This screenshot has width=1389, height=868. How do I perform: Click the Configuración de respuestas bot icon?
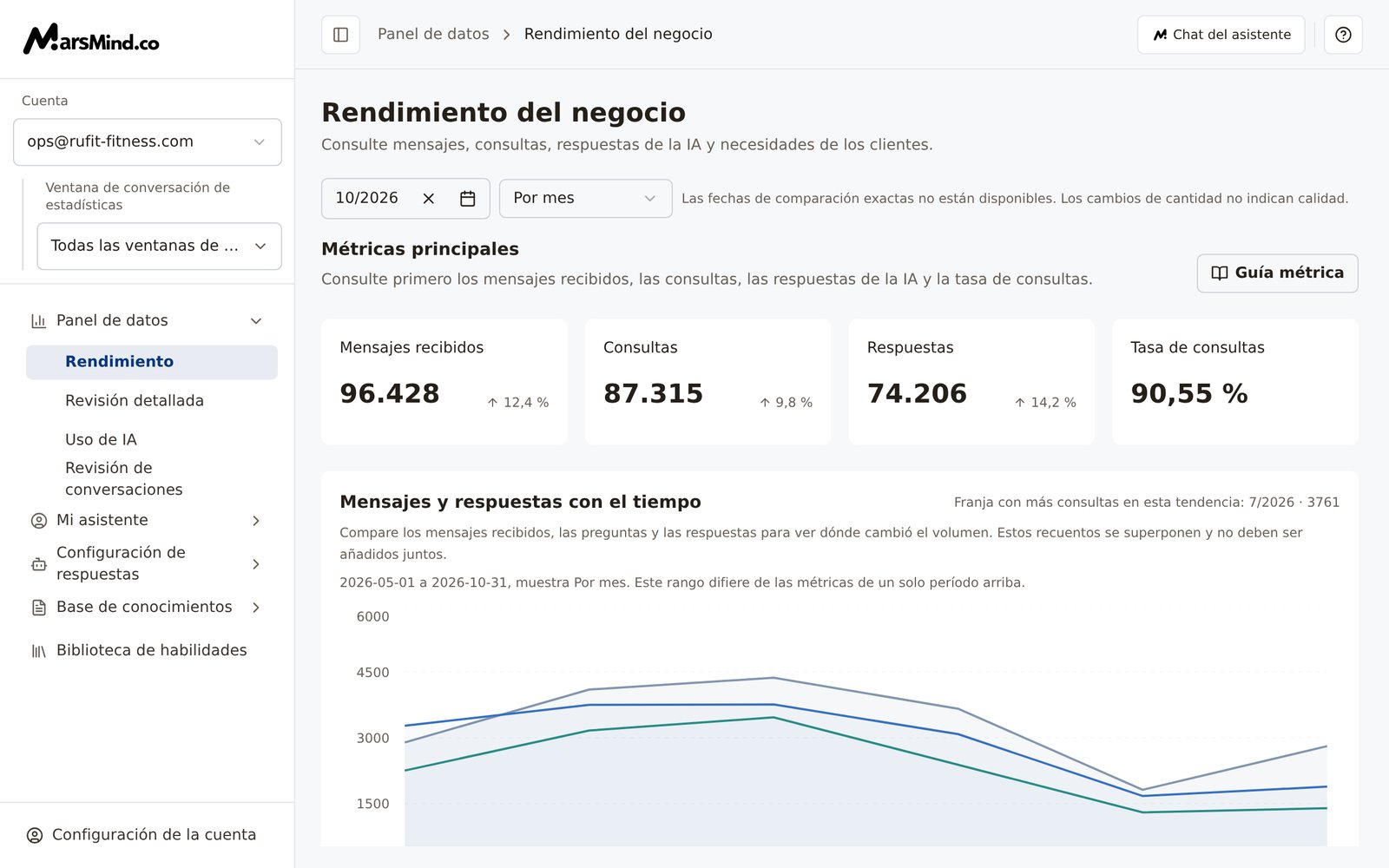pos(38,564)
